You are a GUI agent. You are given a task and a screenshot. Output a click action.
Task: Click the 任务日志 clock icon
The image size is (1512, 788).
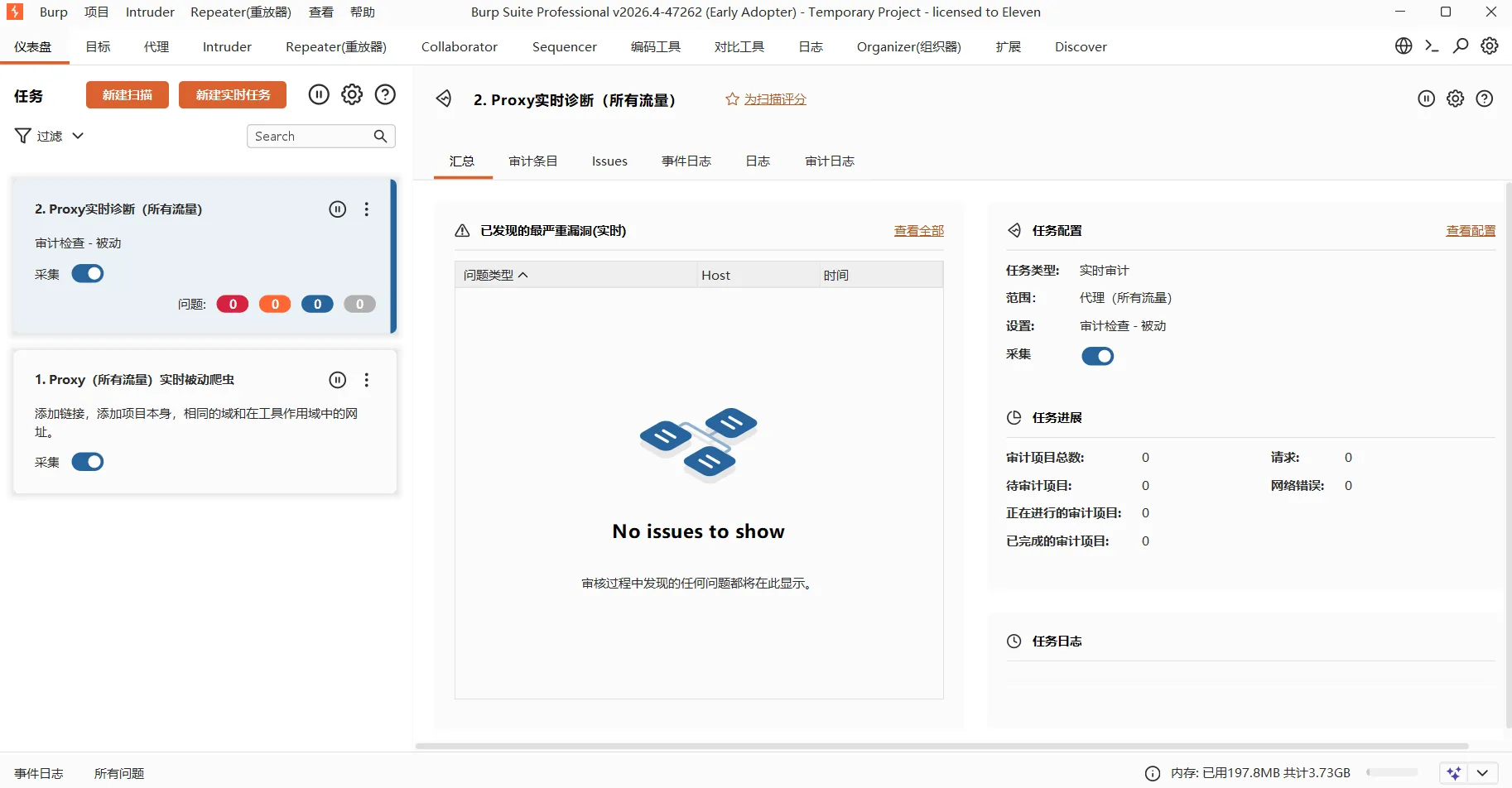click(x=1014, y=641)
